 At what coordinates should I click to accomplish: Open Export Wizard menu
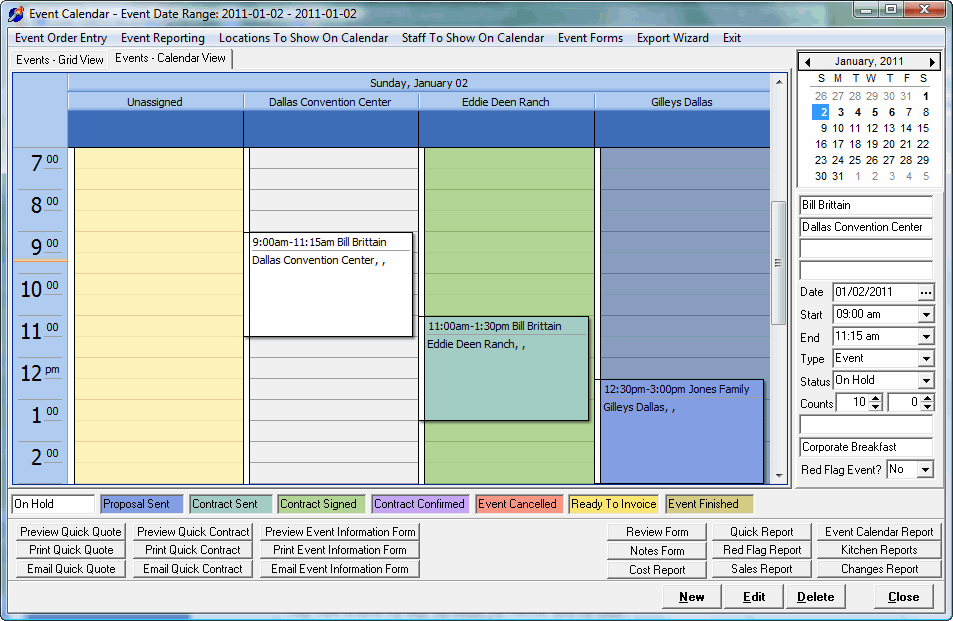[673, 38]
